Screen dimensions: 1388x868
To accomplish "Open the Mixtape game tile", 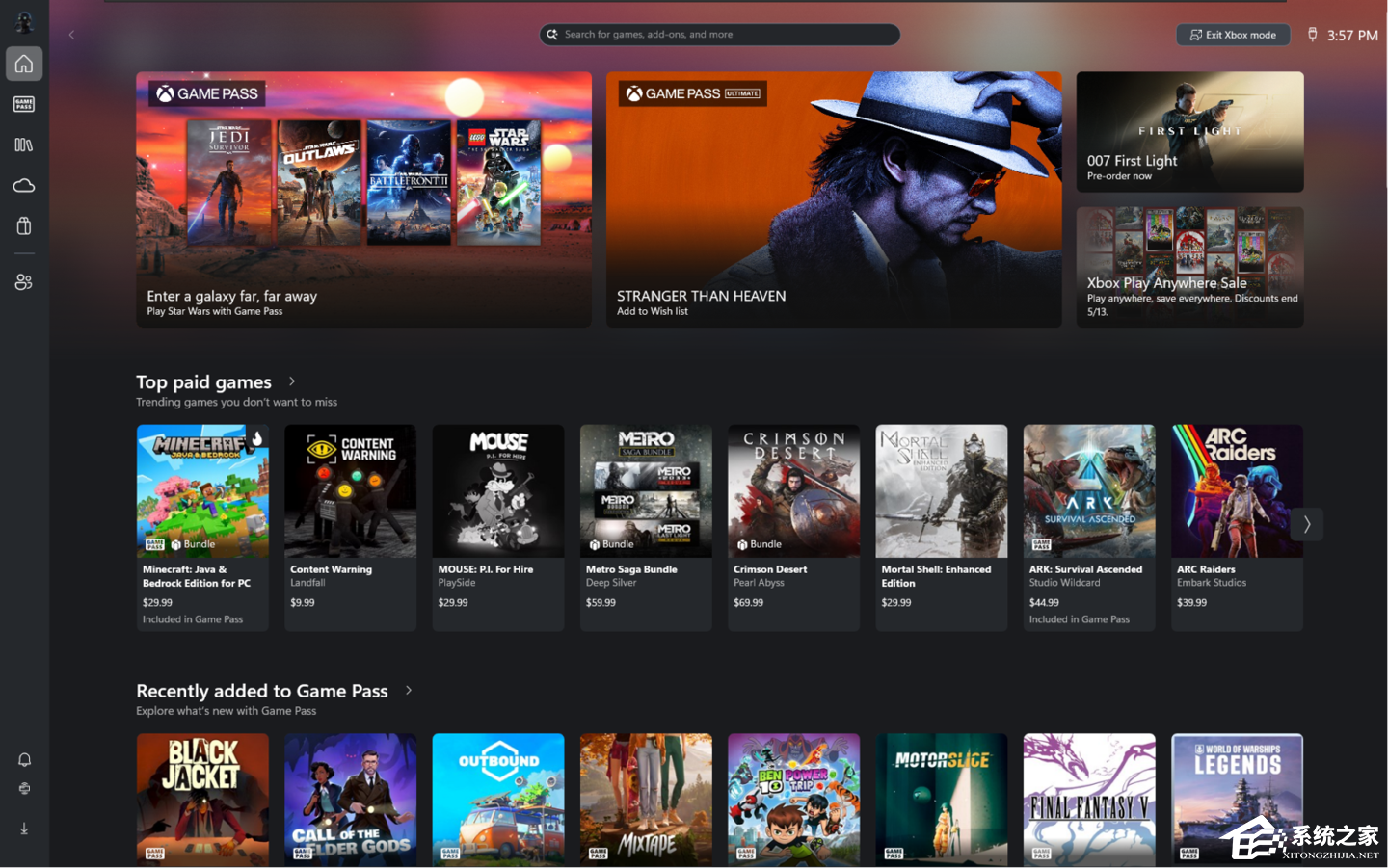I will [646, 800].
